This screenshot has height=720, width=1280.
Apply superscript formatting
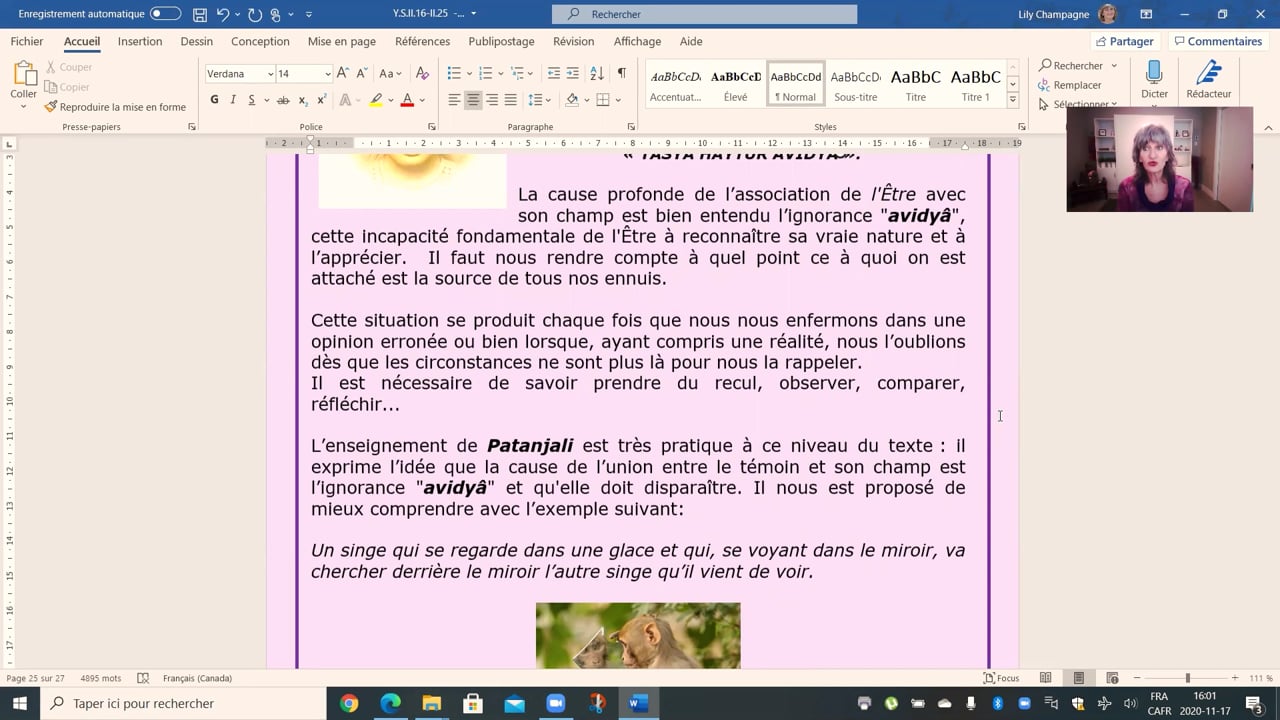coord(321,100)
